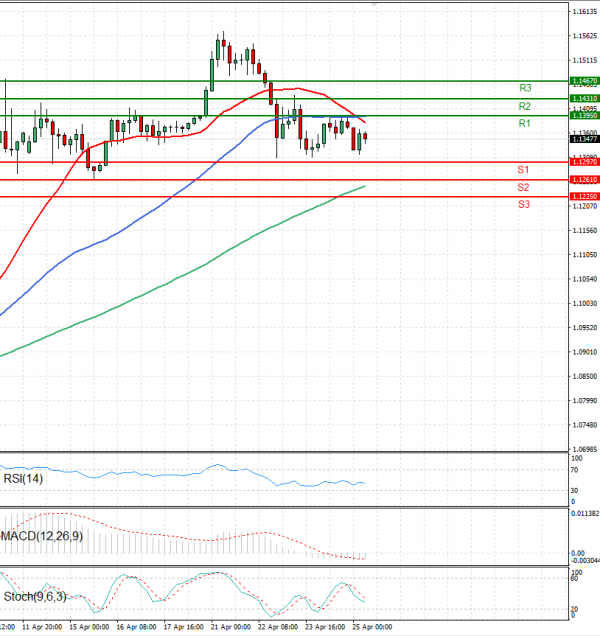Click the RSI 30 level value
The height and width of the screenshot is (636, 600).
(x=574, y=491)
